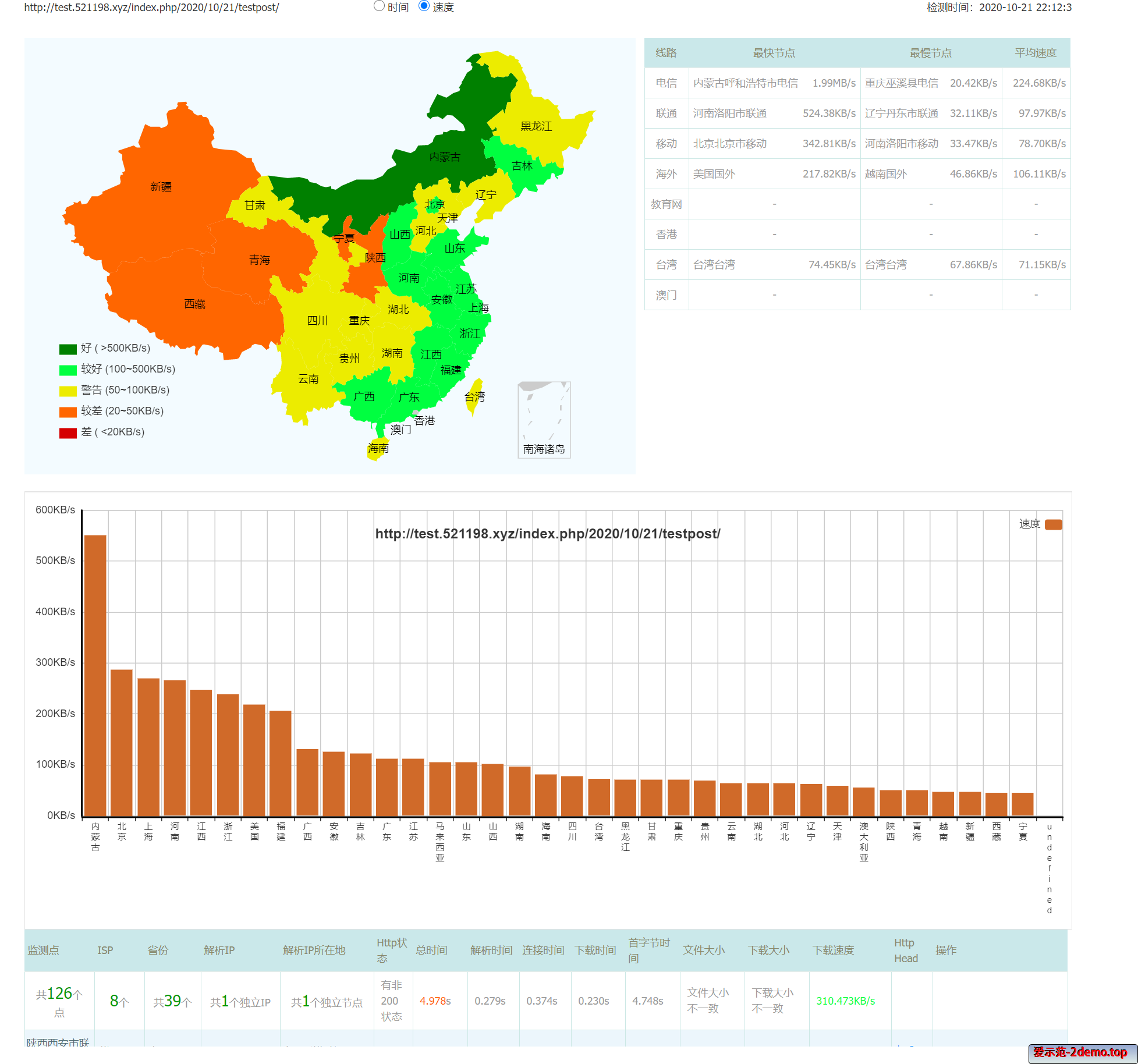Click the red 差 (<20KB/s) legend swatch
This screenshot has height=1064, width=1138.
tap(68, 432)
